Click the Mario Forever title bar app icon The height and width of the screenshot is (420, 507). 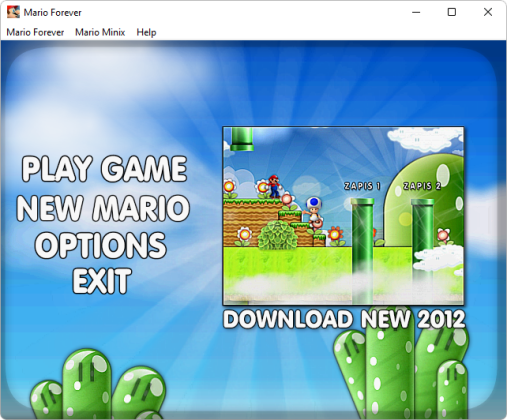point(13,12)
